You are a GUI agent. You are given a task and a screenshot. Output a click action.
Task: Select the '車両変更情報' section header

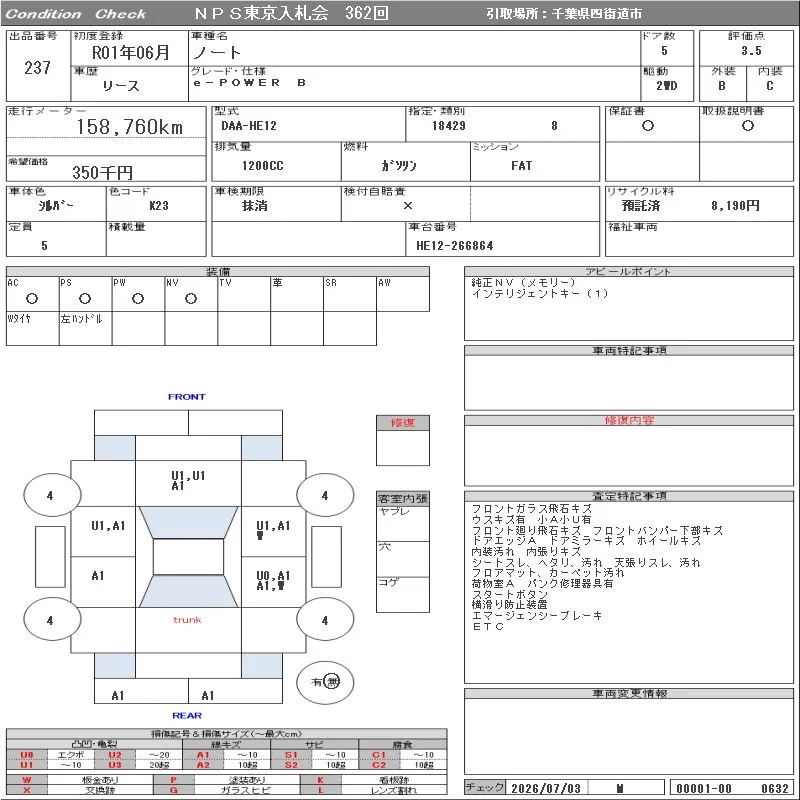pos(629,693)
